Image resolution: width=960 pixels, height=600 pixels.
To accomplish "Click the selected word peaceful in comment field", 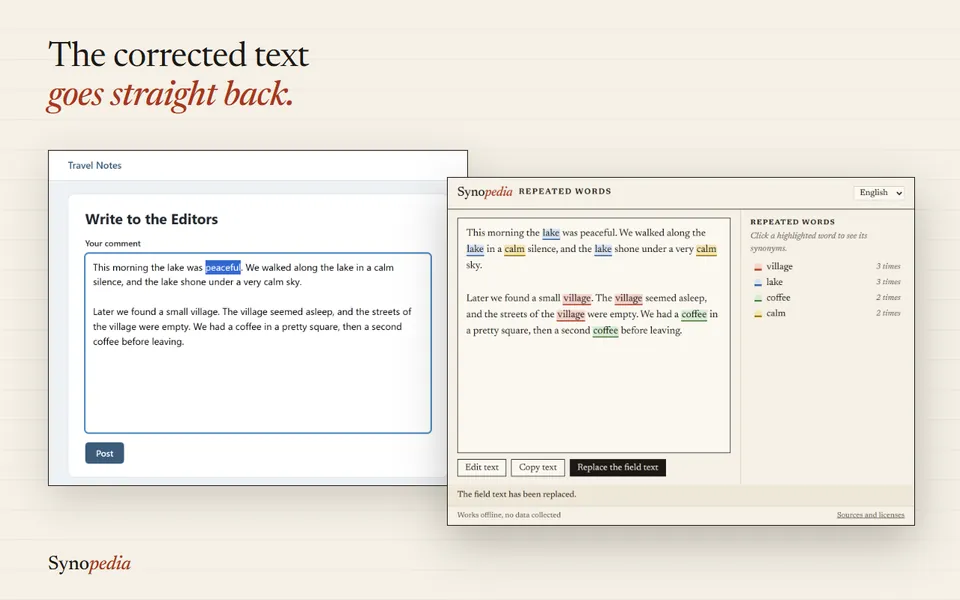I will pyautogui.click(x=223, y=268).
